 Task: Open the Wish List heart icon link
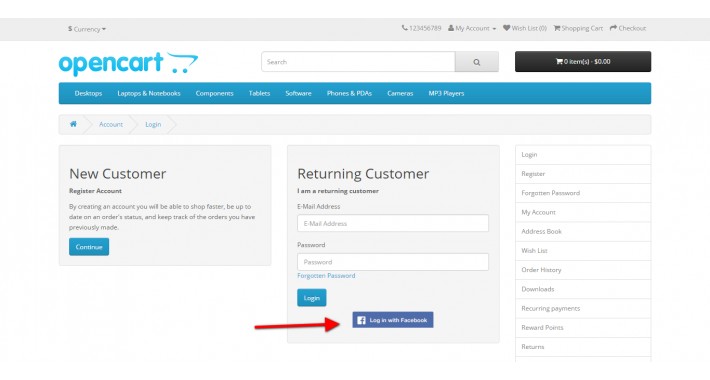point(525,28)
